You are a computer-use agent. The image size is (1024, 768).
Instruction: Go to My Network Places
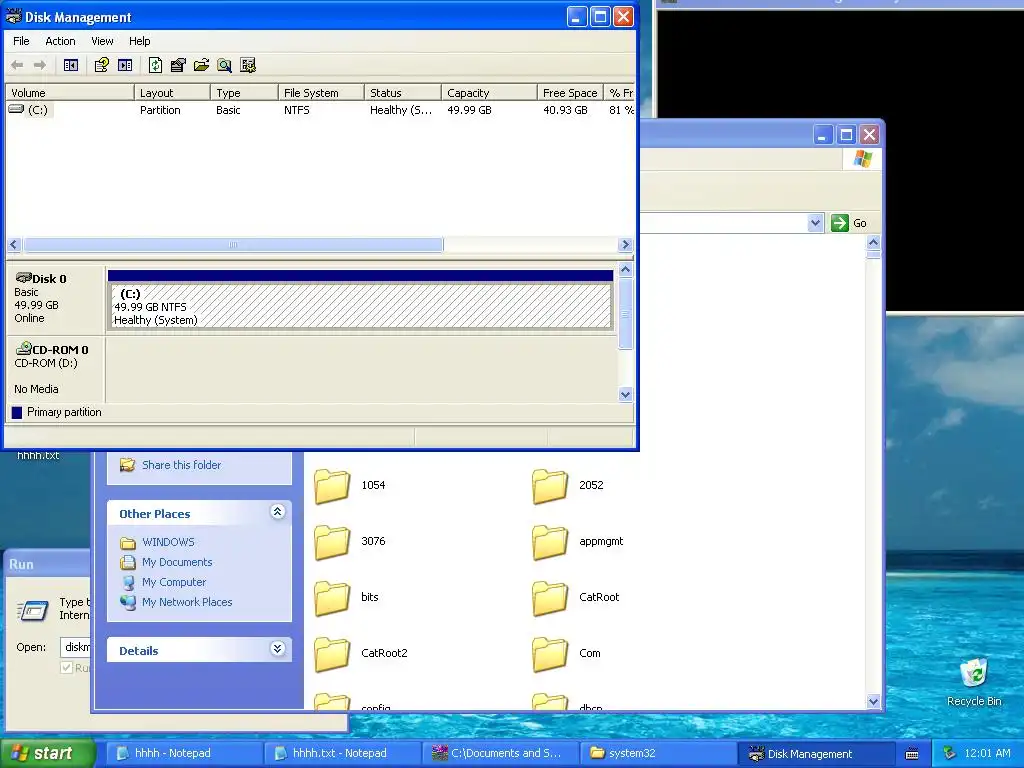pyautogui.click(x=187, y=602)
